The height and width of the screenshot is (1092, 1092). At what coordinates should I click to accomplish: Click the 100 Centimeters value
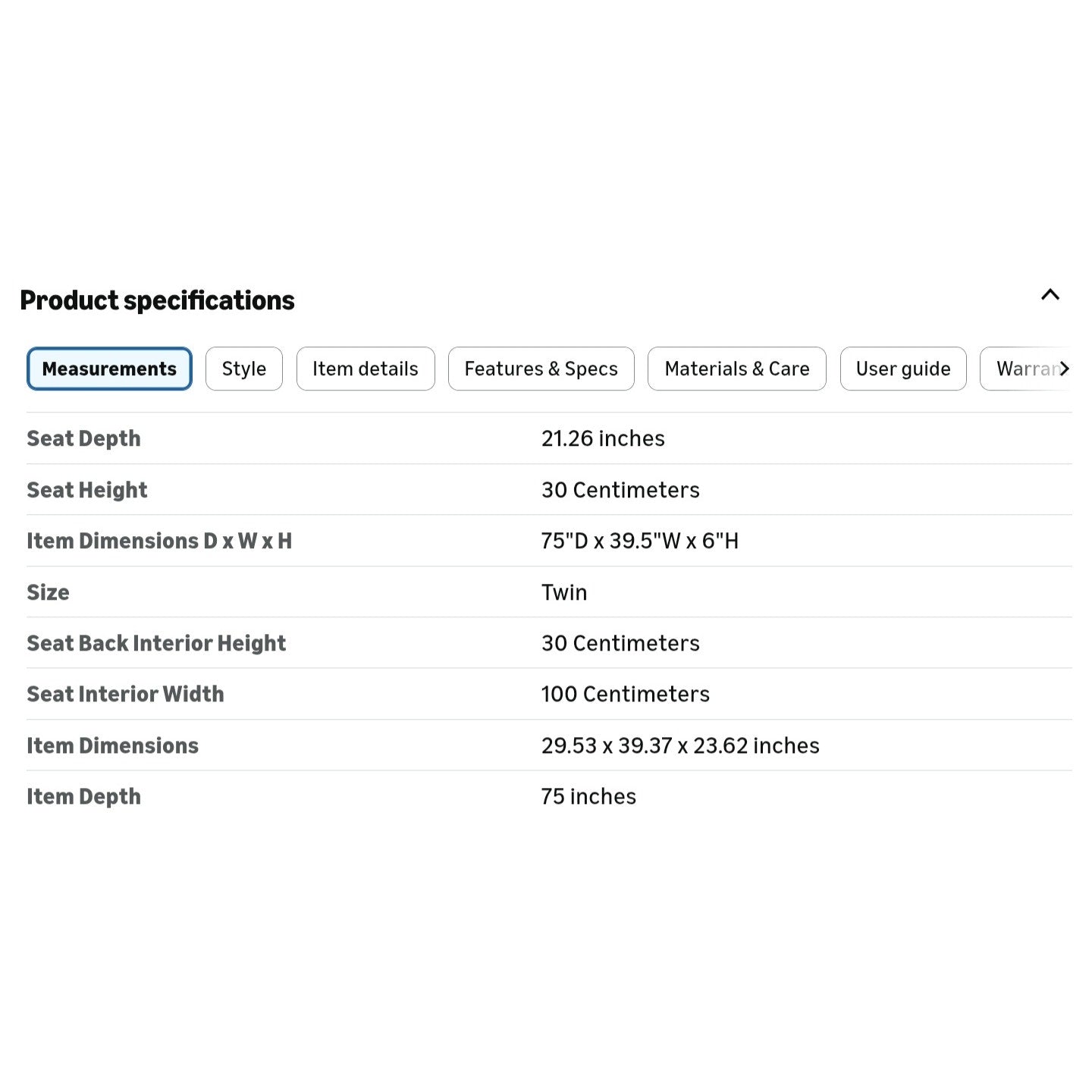point(625,694)
